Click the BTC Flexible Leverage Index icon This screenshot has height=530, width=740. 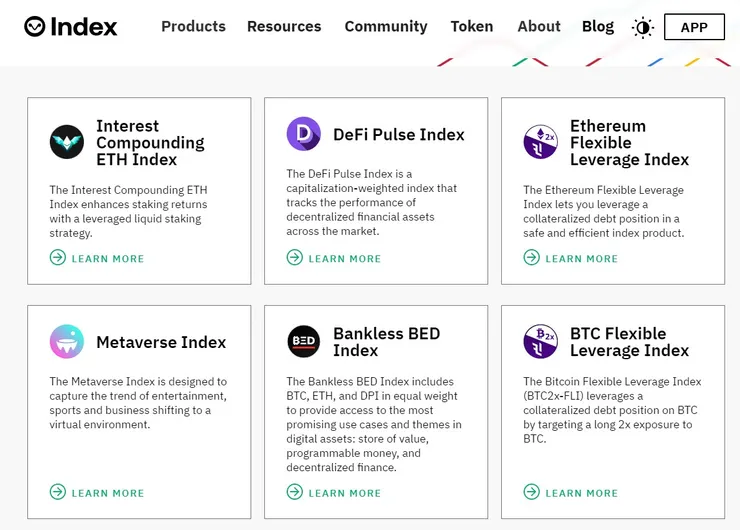[541, 342]
